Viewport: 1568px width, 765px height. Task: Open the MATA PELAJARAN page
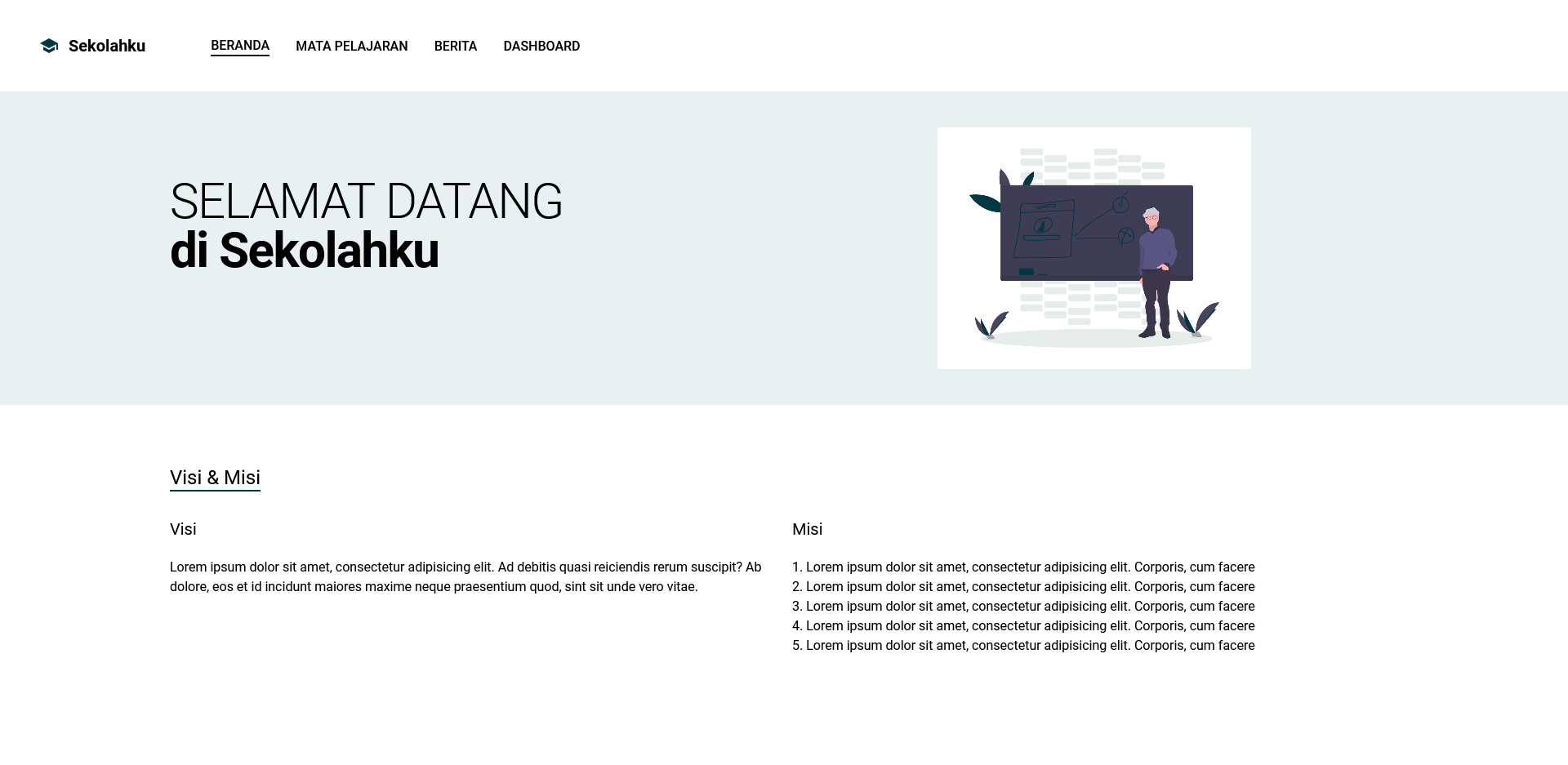tap(352, 47)
